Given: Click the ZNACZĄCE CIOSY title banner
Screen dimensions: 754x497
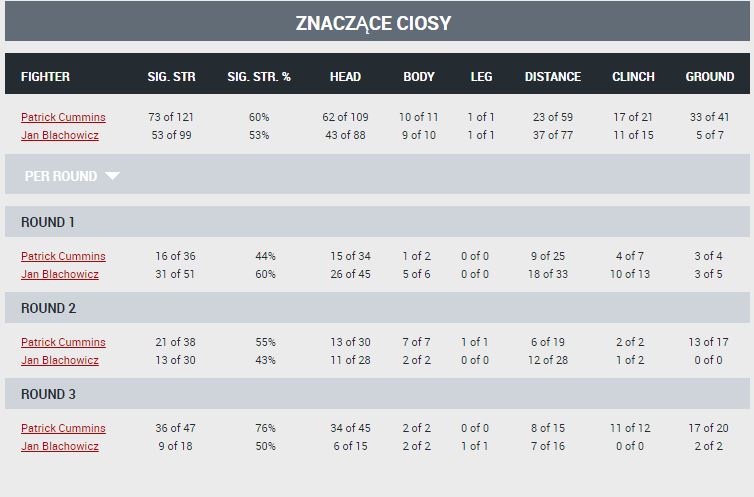Looking at the screenshot, I should tap(377, 21).
